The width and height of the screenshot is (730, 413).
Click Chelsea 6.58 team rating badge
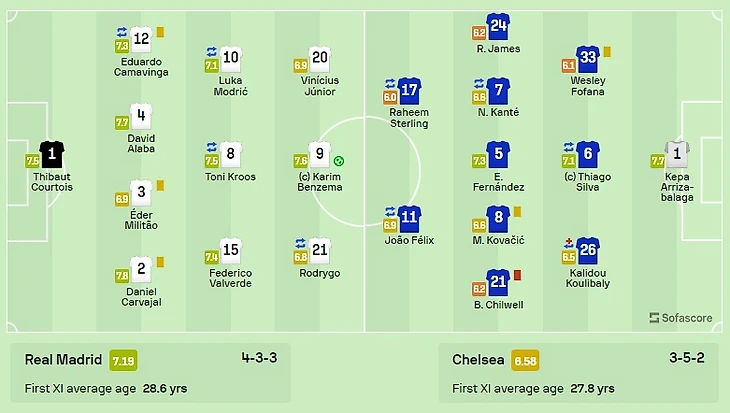tap(524, 359)
